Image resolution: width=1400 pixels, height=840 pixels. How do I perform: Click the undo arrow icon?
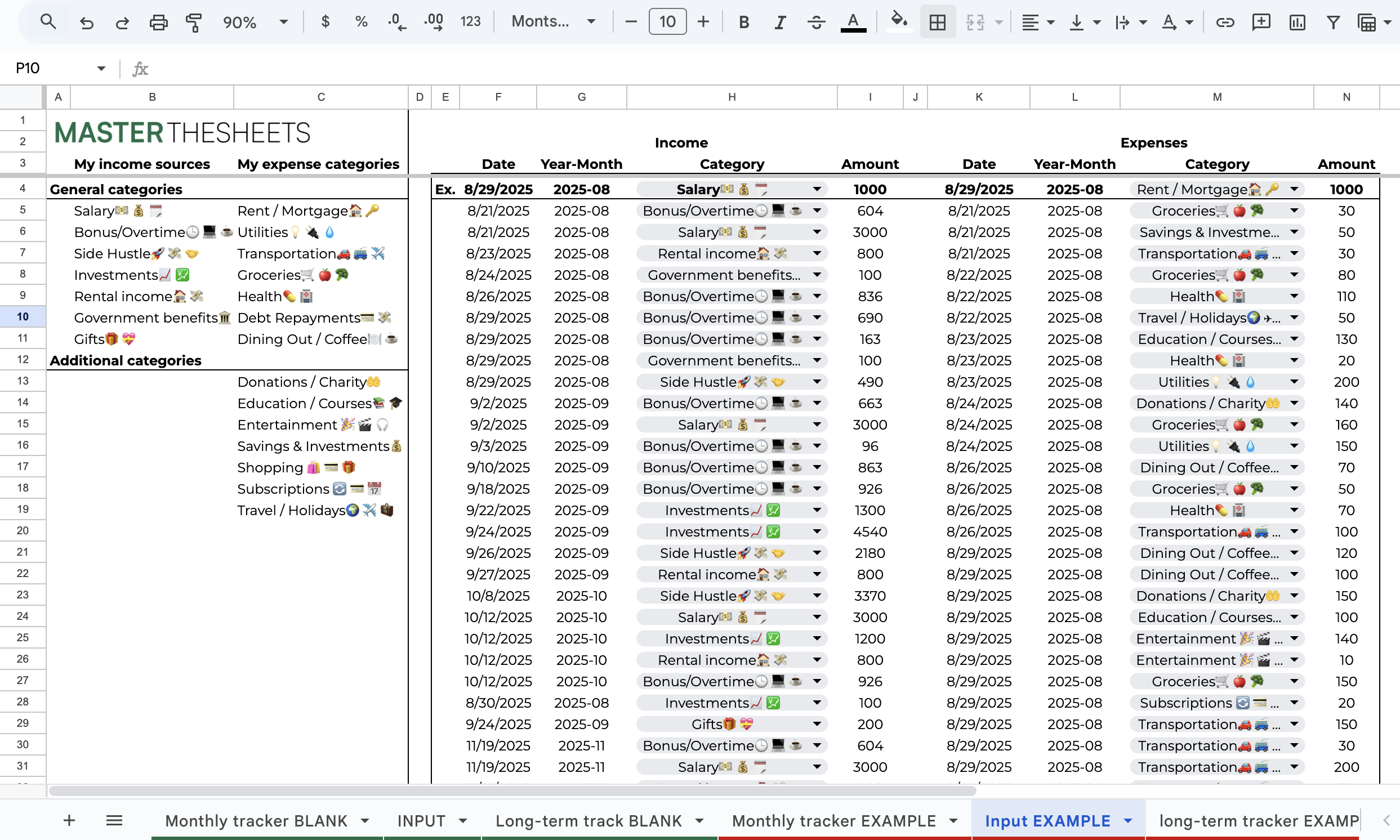[x=86, y=22]
